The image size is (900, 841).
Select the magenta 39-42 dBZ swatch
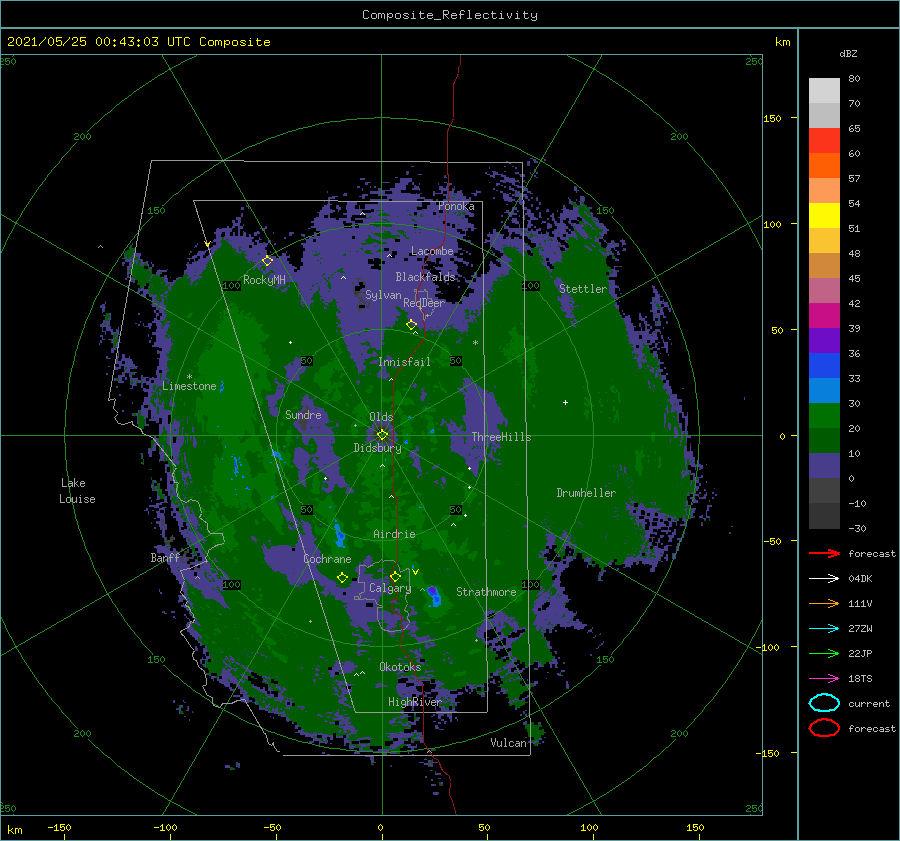pyautogui.click(x=824, y=316)
